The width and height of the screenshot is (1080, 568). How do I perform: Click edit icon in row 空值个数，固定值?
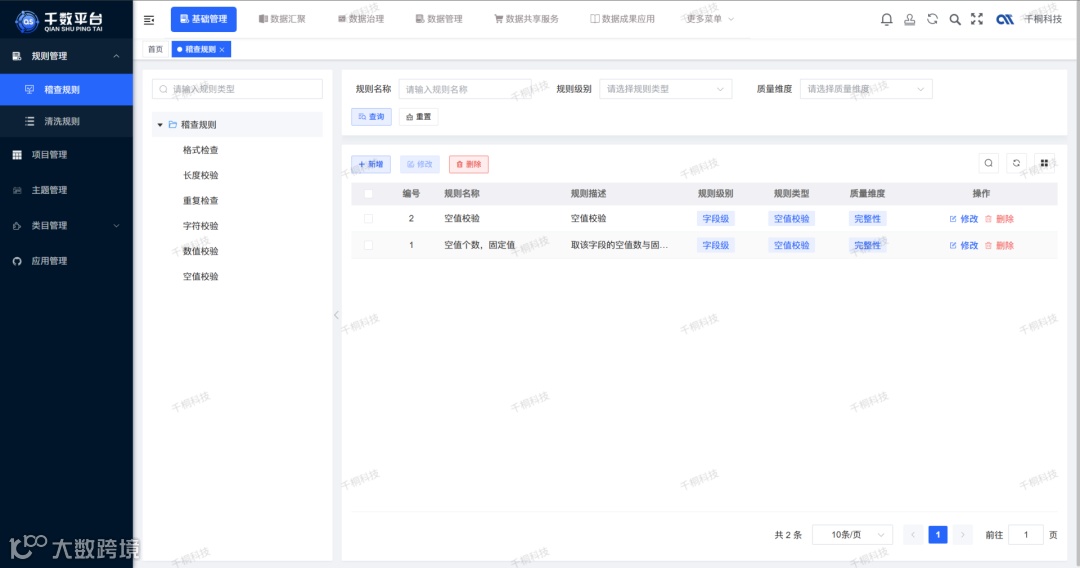pyautogui.click(x=953, y=245)
